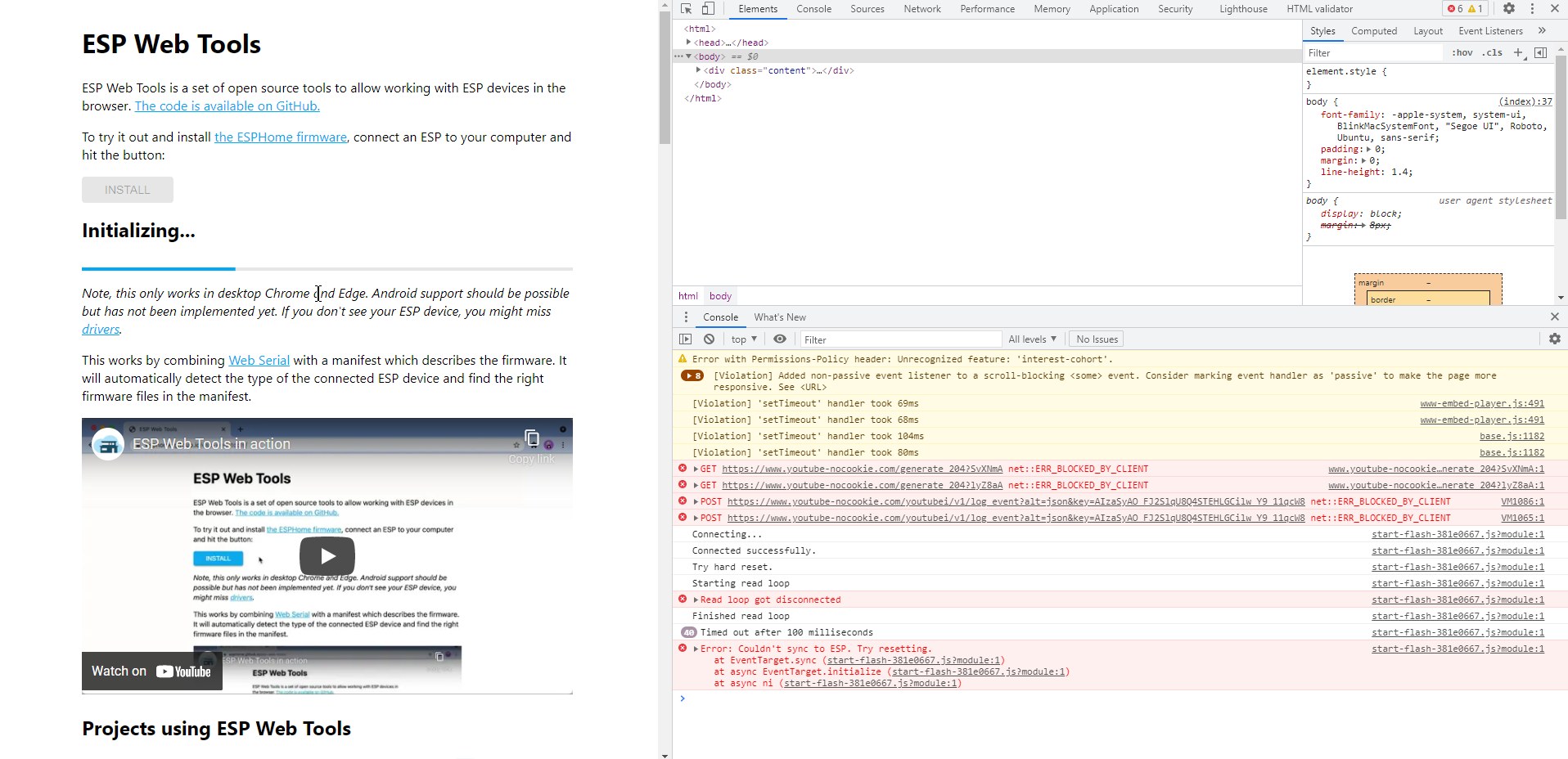The width and height of the screenshot is (1568, 759).
Task: Toggle the device emulation toolbar
Action: [x=707, y=8]
